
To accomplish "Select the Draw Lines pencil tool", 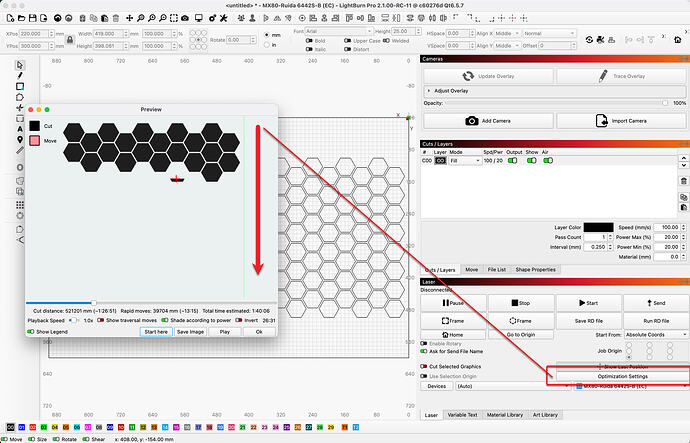I will pos(19,76).
